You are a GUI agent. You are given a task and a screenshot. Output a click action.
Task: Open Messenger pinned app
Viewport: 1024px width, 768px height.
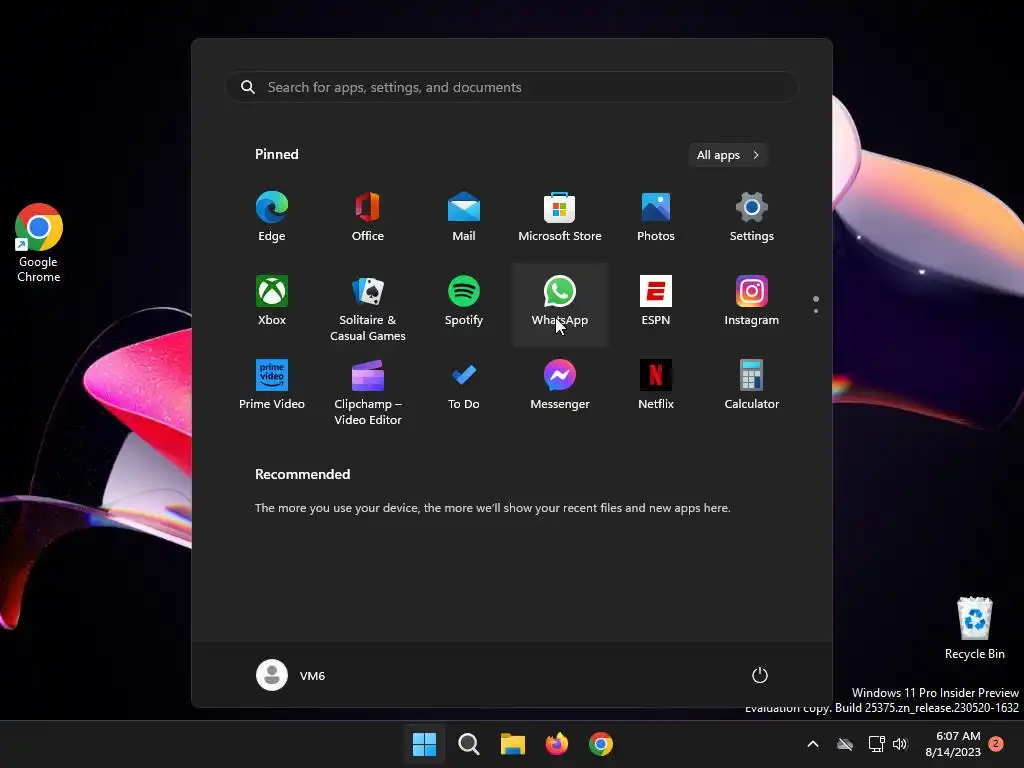[x=560, y=385]
